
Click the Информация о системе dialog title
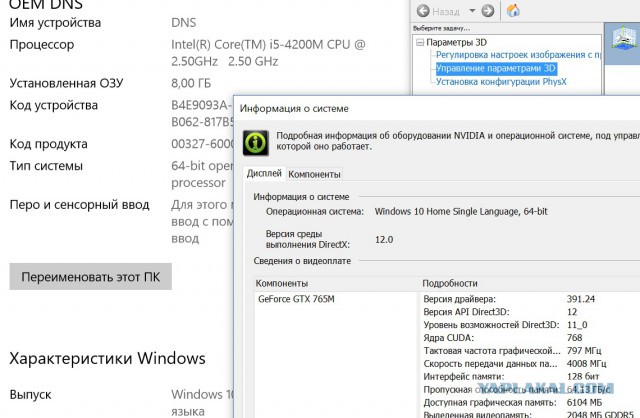(x=294, y=109)
